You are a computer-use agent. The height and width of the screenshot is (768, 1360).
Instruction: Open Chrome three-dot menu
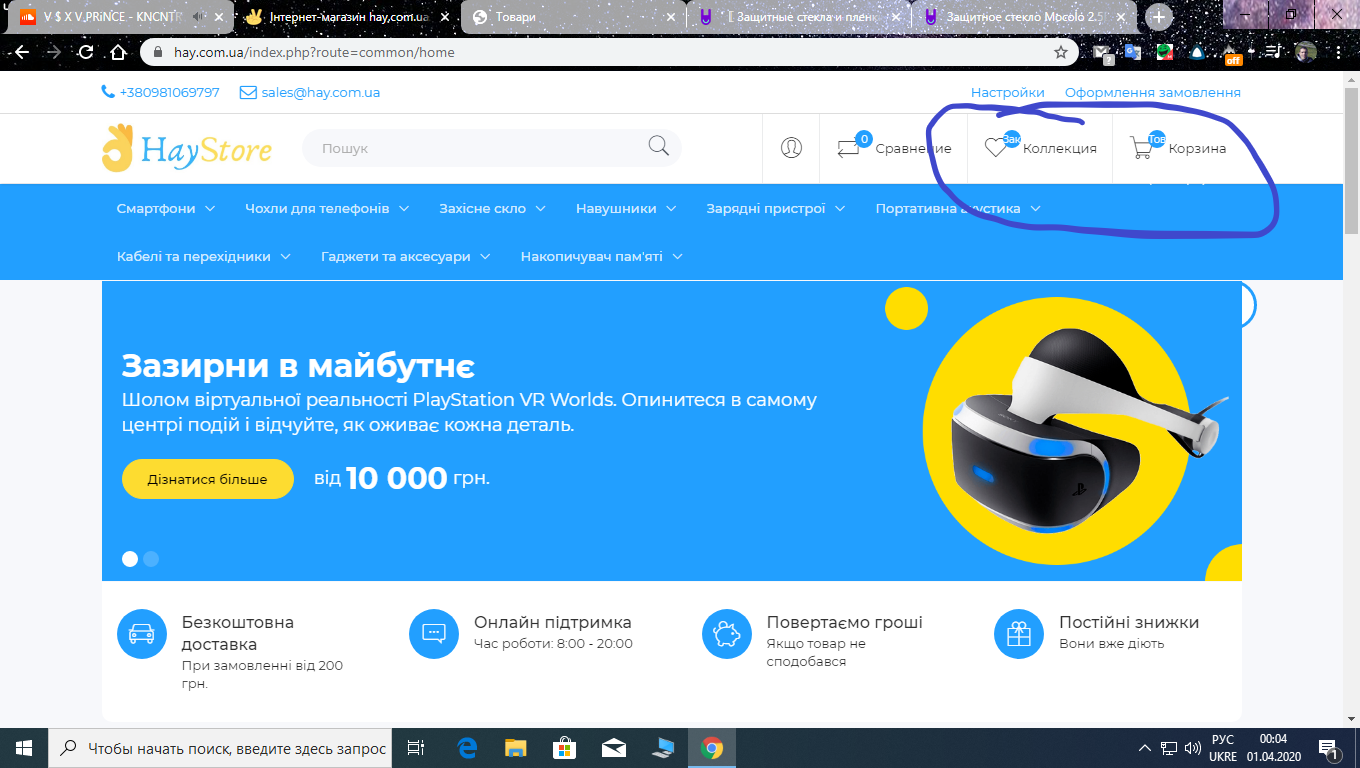pyautogui.click(x=1339, y=52)
